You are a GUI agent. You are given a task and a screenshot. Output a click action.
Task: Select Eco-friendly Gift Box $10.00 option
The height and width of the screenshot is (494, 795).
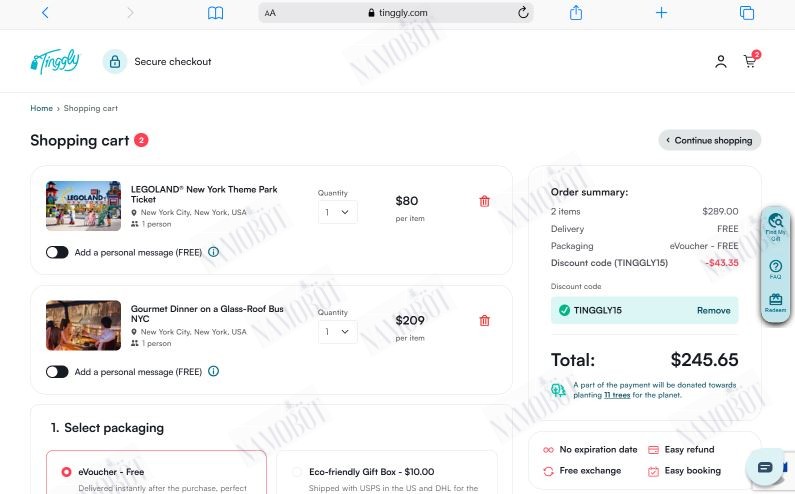coord(297,472)
